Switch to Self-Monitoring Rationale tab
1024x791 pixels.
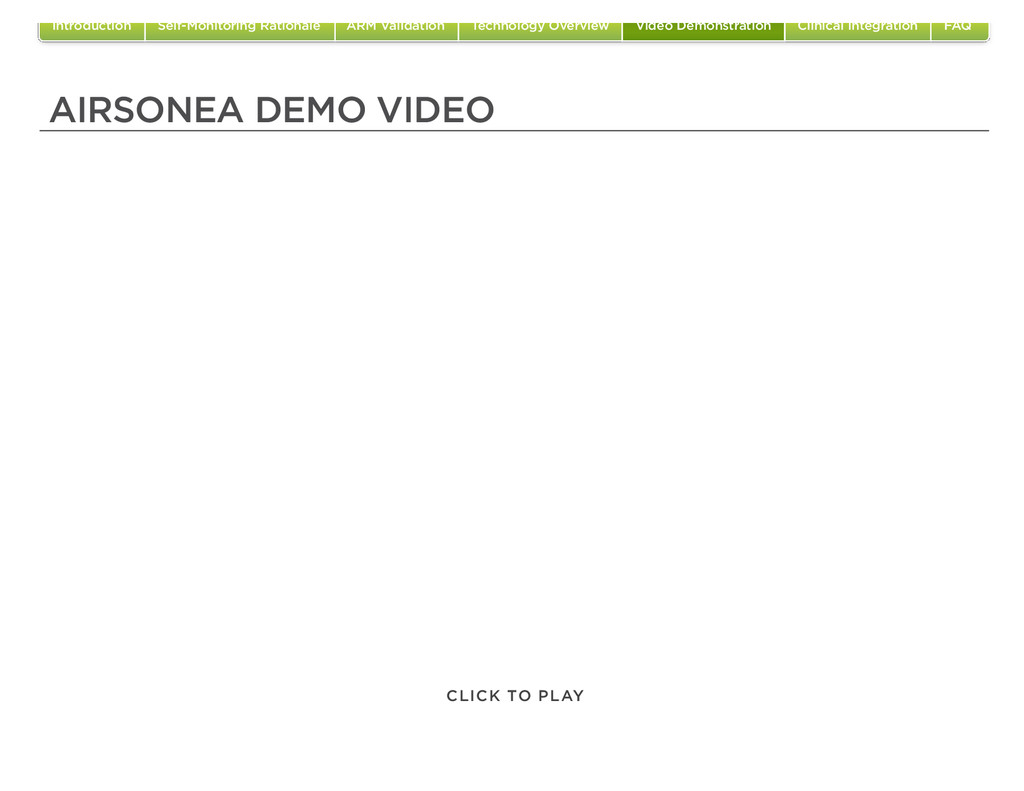point(240,31)
